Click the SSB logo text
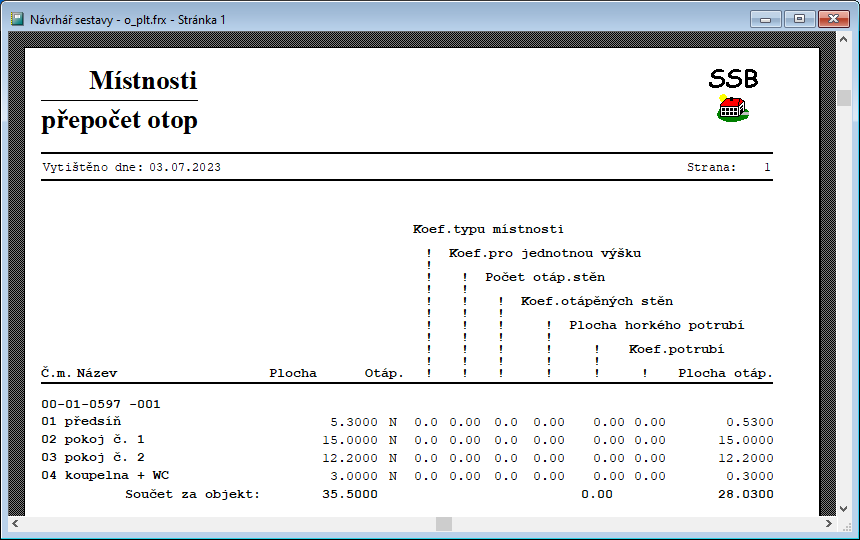860x540 pixels. [733, 79]
